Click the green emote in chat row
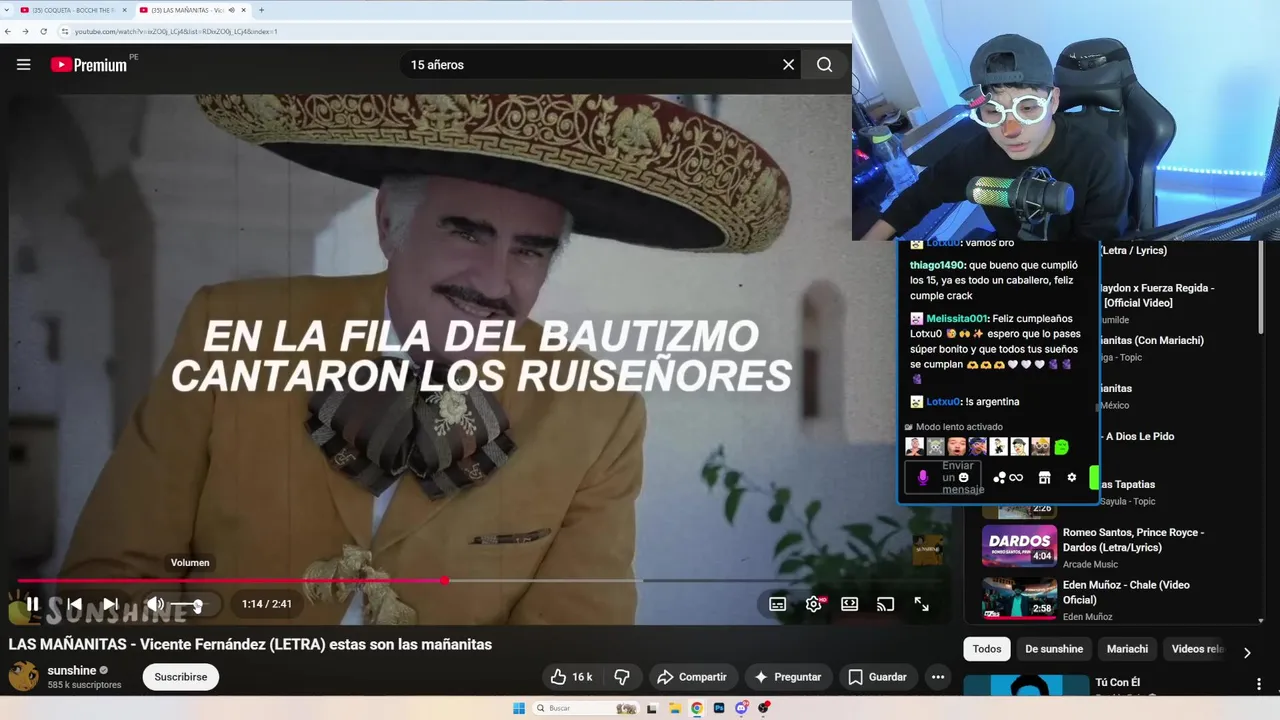 pyautogui.click(x=1062, y=447)
